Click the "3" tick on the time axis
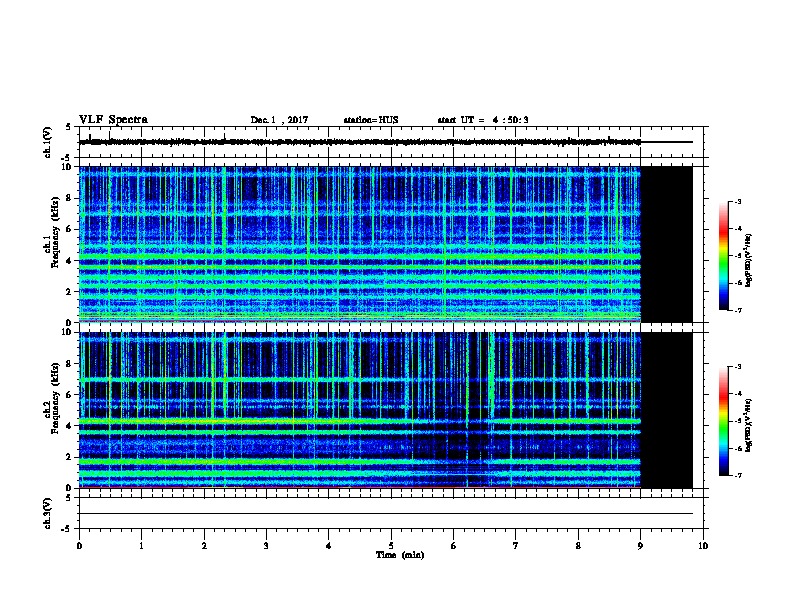The height and width of the screenshot is (612, 792). (x=266, y=545)
